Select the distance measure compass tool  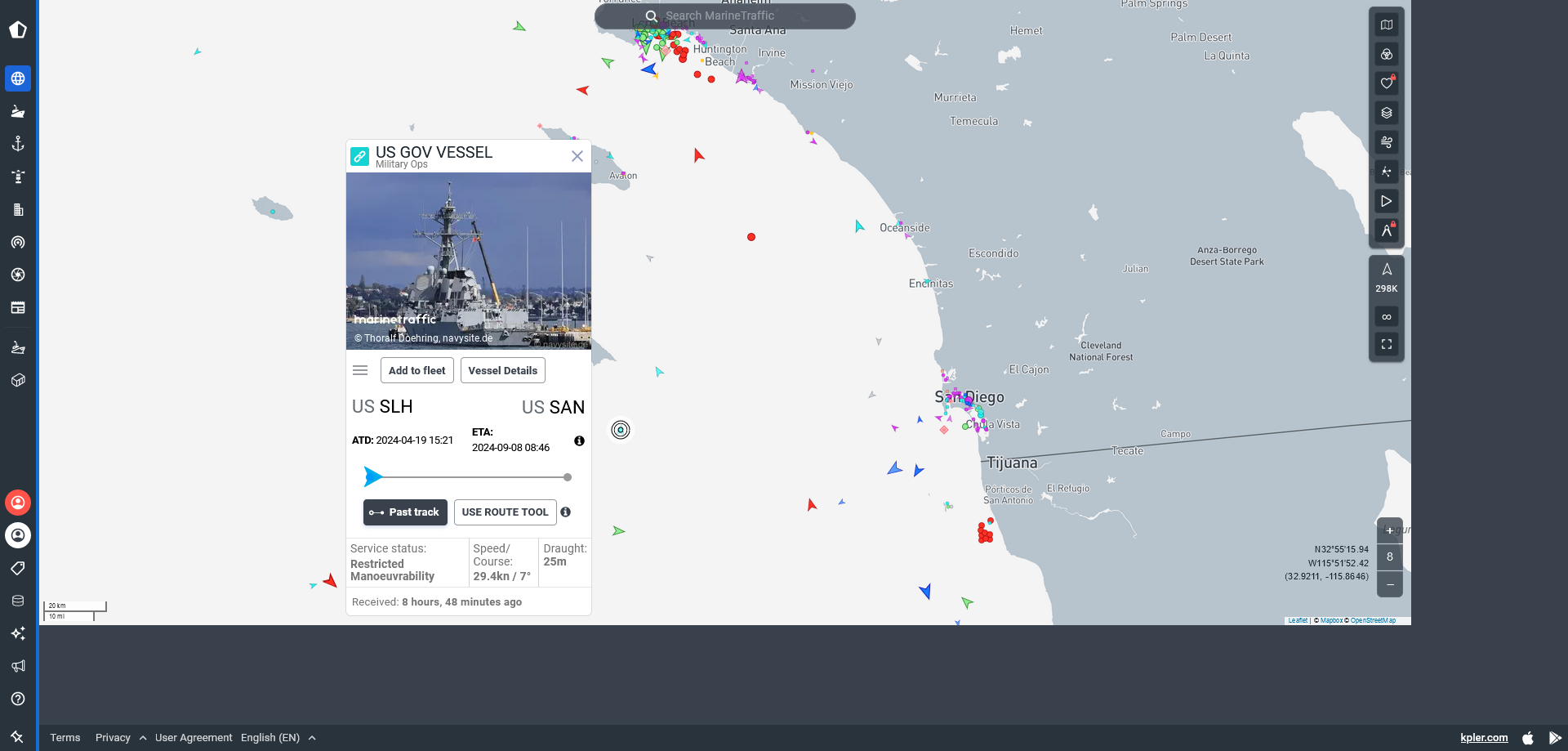tap(1387, 230)
